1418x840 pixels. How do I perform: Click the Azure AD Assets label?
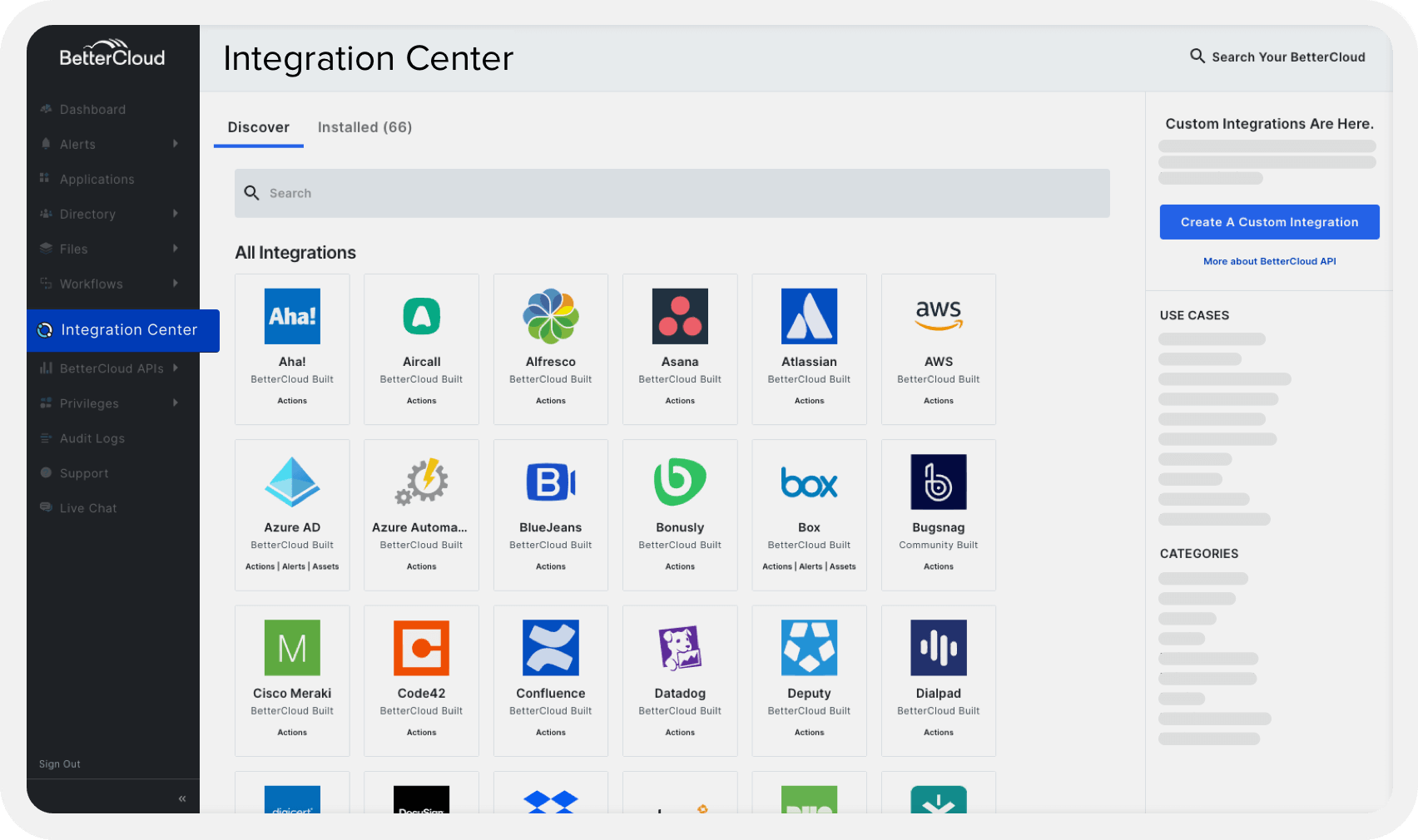(325, 566)
